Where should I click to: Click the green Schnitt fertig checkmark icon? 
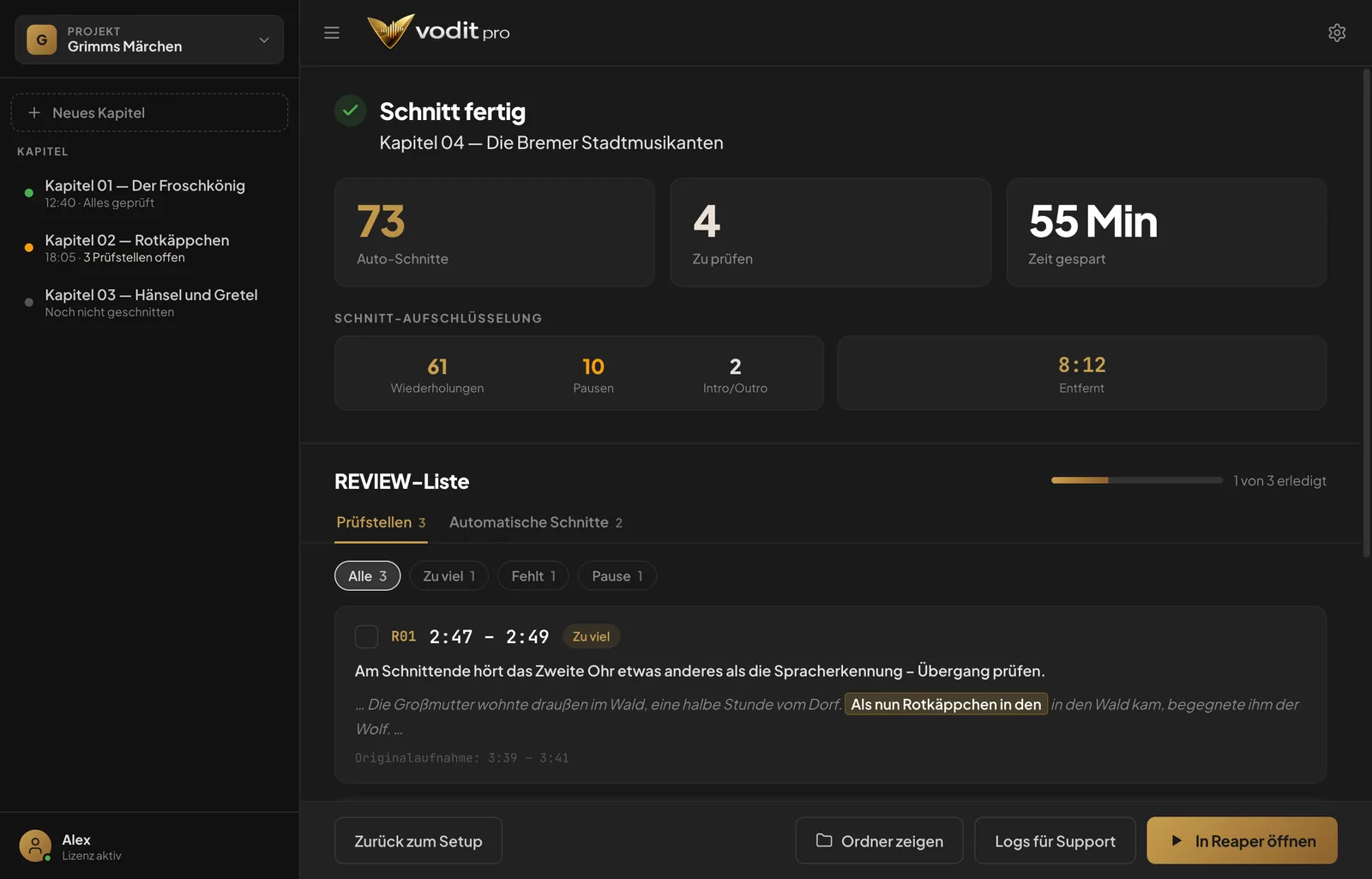pyautogui.click(x=350, y=111)
